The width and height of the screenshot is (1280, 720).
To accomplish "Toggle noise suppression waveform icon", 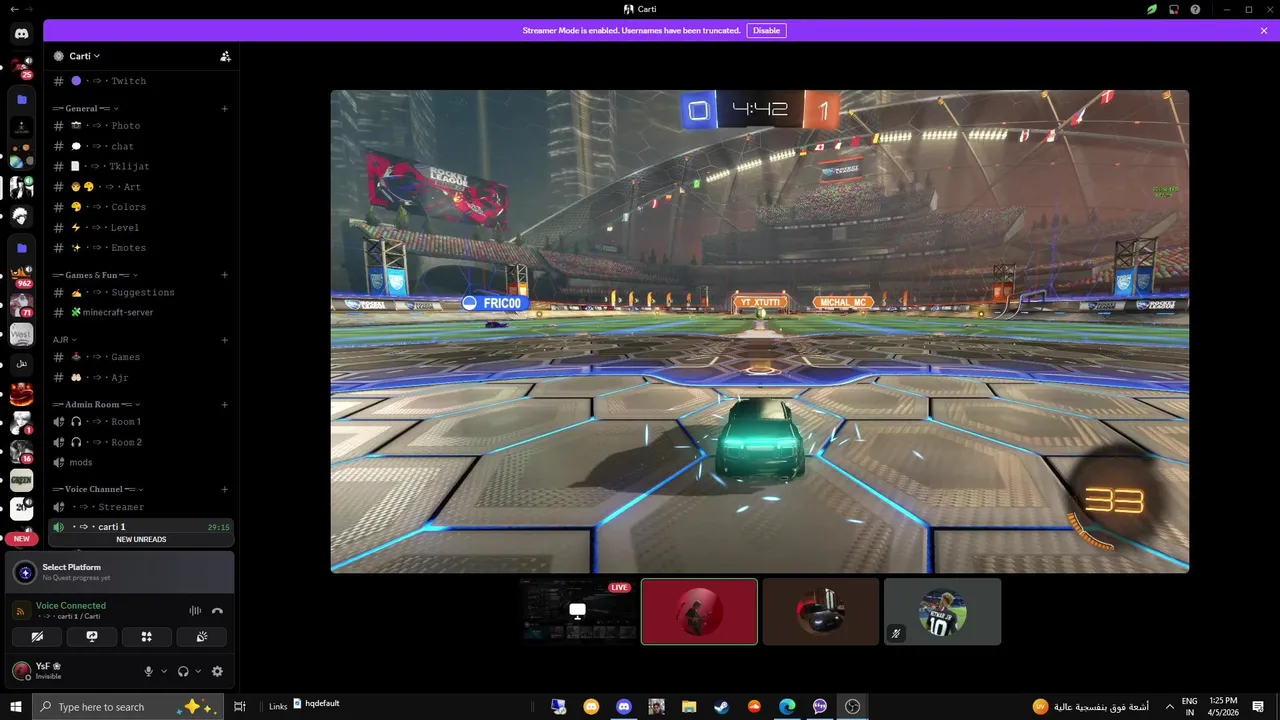I will 195,610.
